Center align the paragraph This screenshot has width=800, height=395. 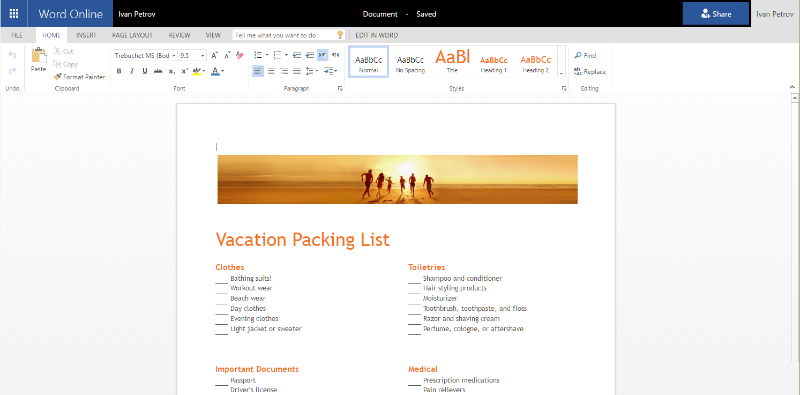[271, 71]
